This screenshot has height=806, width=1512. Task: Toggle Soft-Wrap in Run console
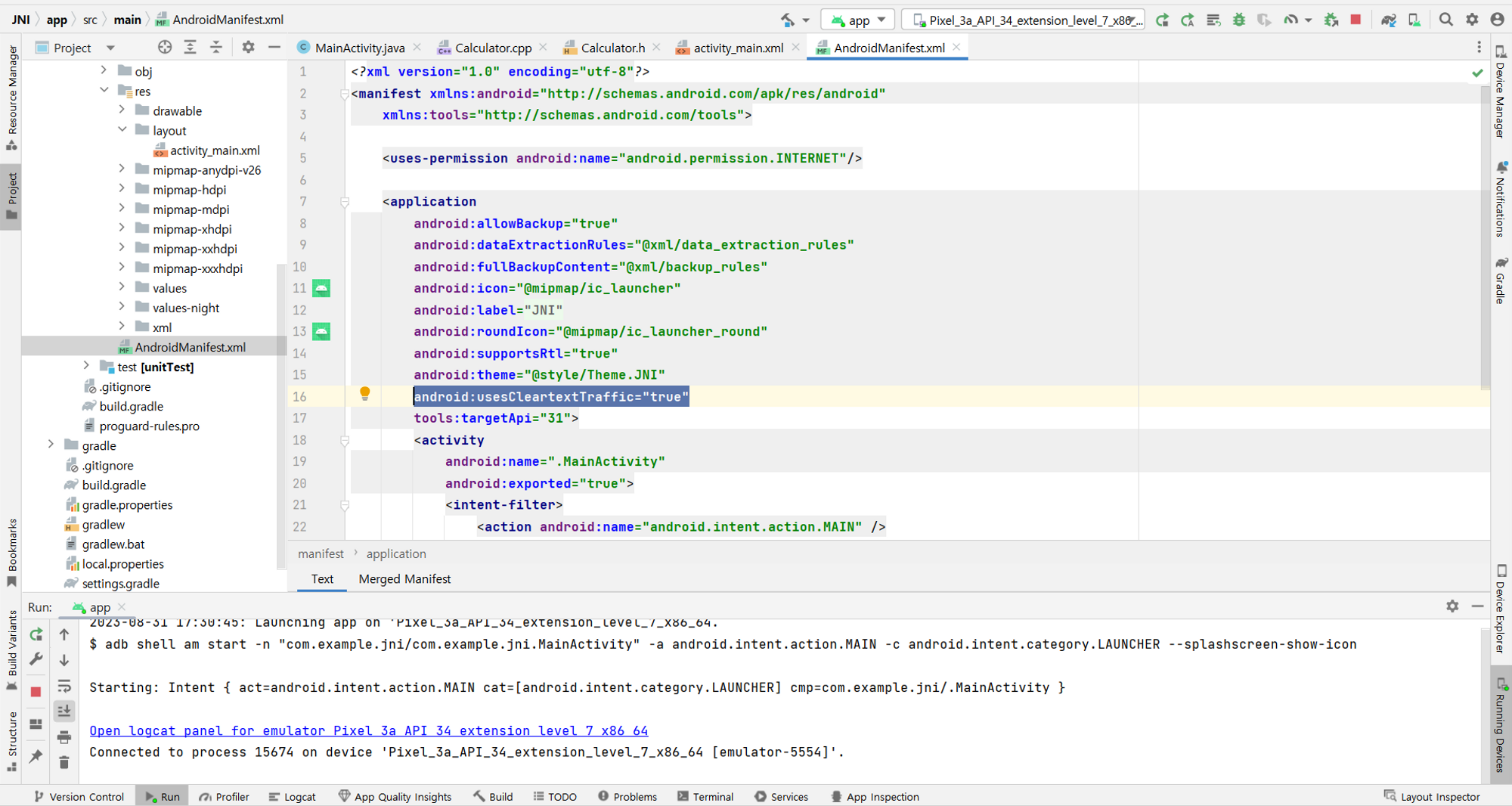coord(64,687)
